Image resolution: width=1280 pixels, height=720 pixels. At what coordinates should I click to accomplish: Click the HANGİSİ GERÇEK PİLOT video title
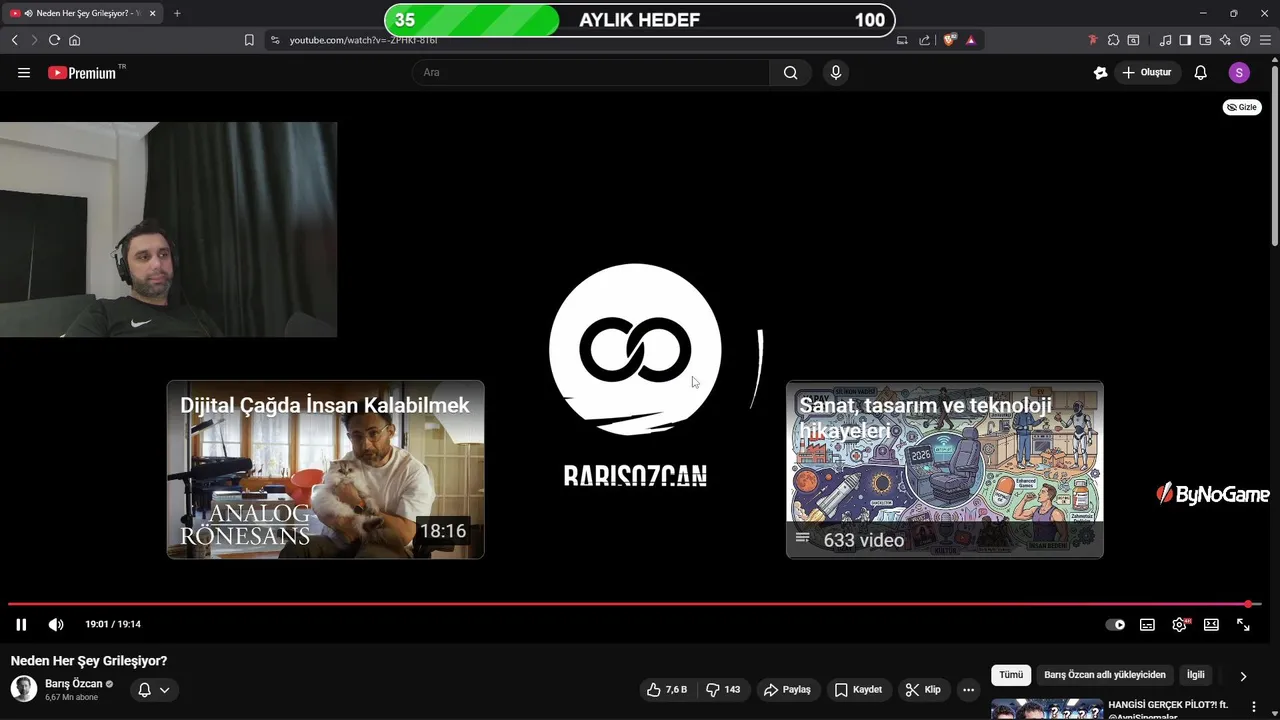point(1167,705)
